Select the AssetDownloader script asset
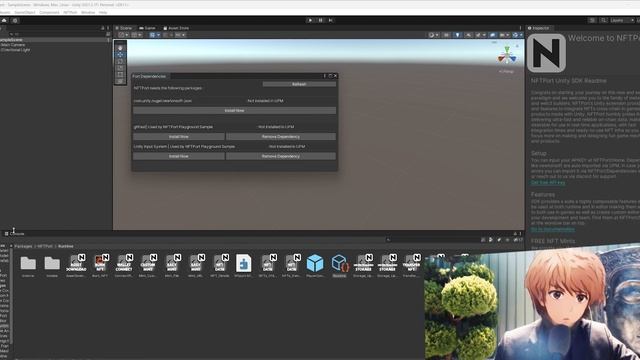Viewport: 640px width, 360px height. (x=76, y=264)
